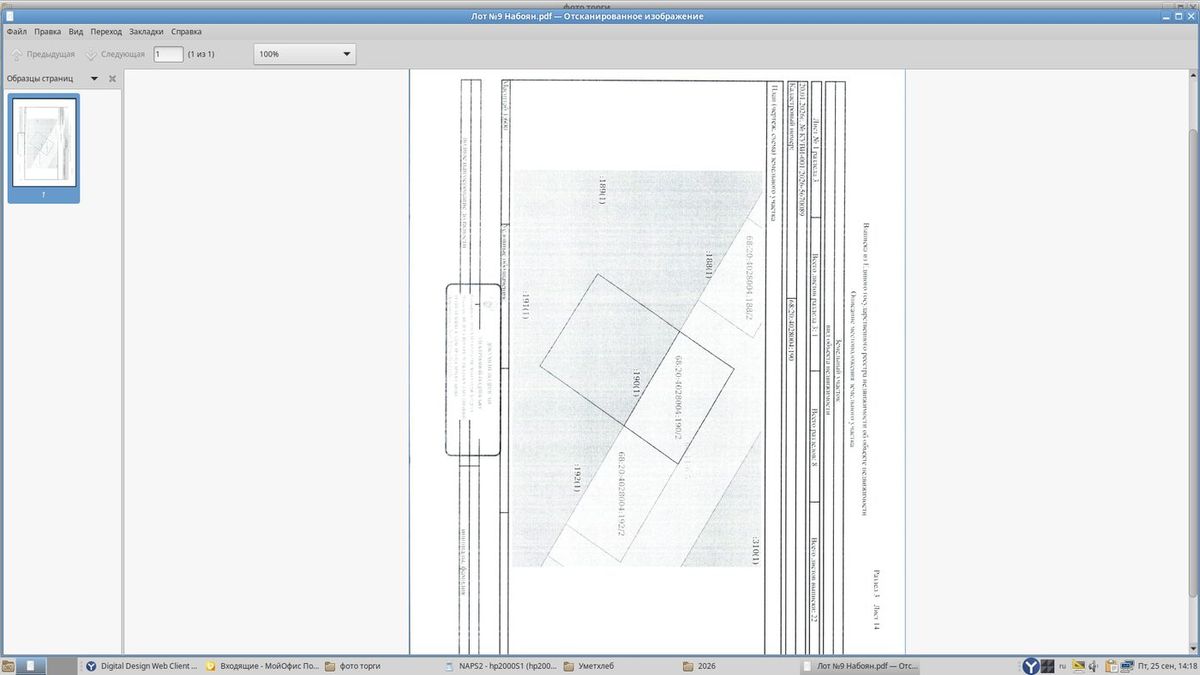Open the Вид menu
This screenshot has height=675, width=1200.
[x=76, y=31]
